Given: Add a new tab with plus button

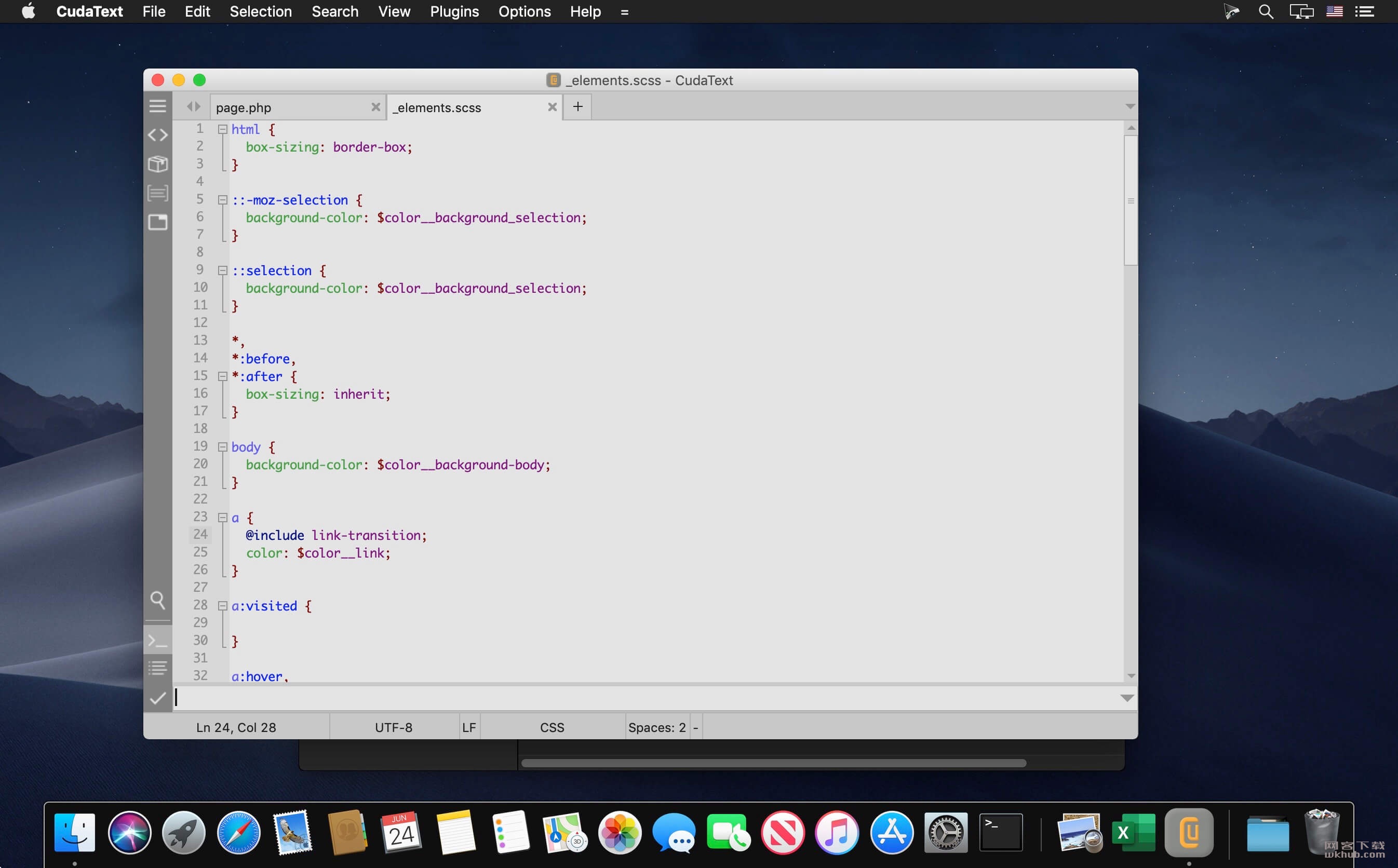Looking at the screenshot, I should pyautogui.click(x=577, y=107).
